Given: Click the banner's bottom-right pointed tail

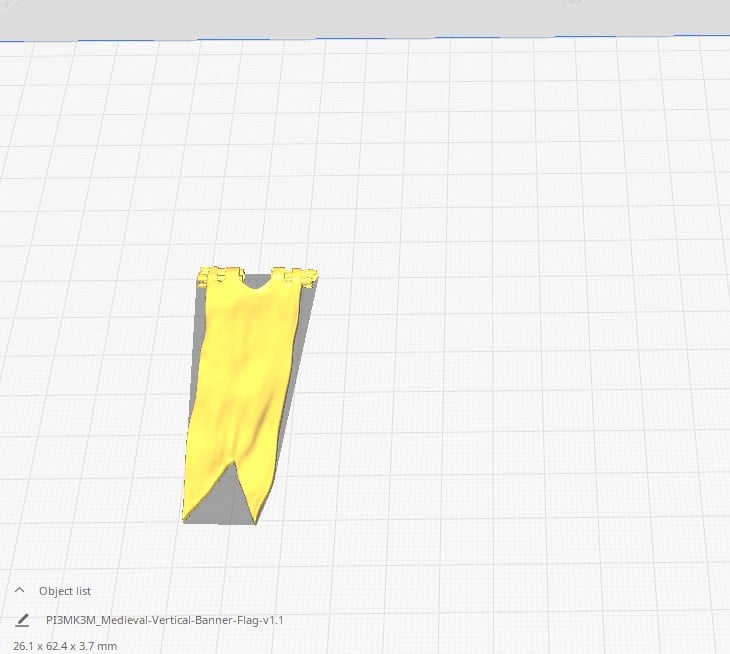Looking at the screenshot, I should [x=257, y=510].
